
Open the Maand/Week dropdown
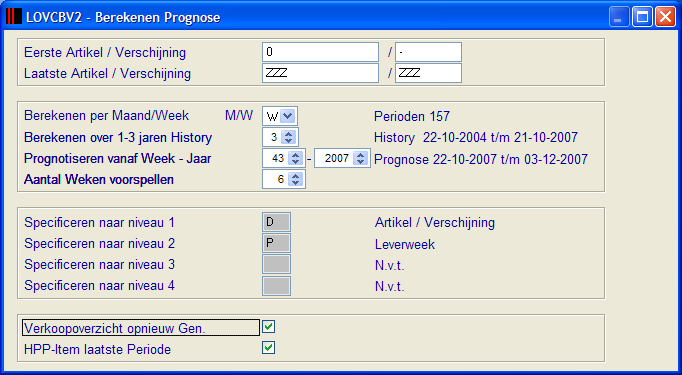pyautogui.click(x=288, y=116)
